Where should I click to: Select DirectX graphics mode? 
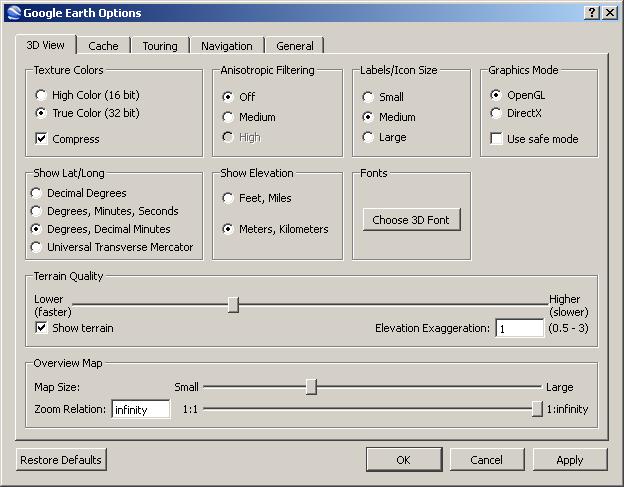(x=516, y=113)
